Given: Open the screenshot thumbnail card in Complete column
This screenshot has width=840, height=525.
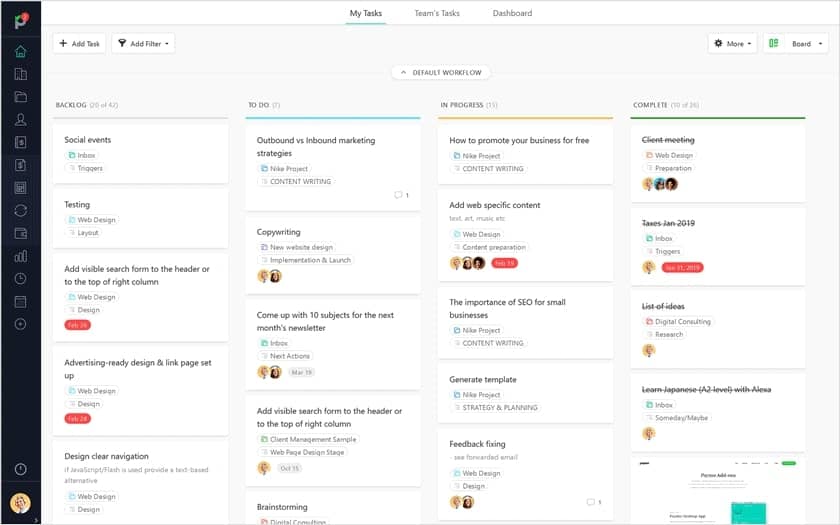Looking at the screenshot, I should pos(717,491).
